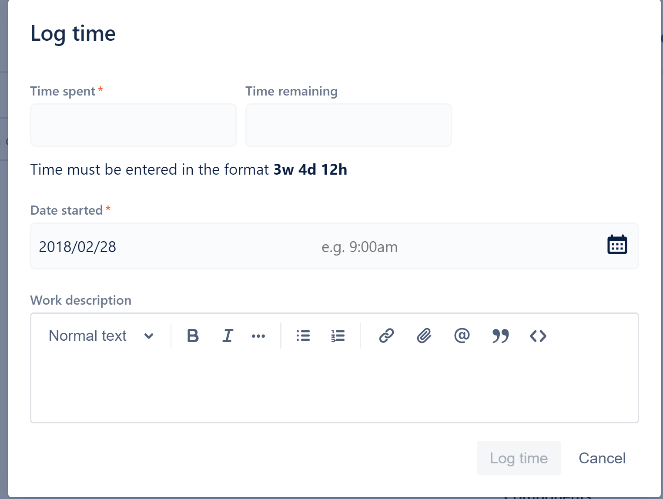
Task: Click the Time spent input field
Action: coord(133,125)
